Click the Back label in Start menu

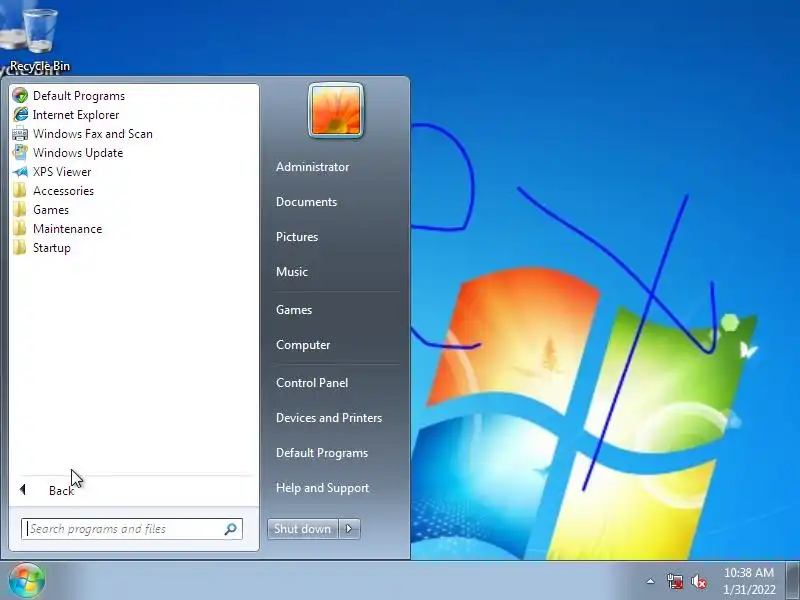pos(61,490)
